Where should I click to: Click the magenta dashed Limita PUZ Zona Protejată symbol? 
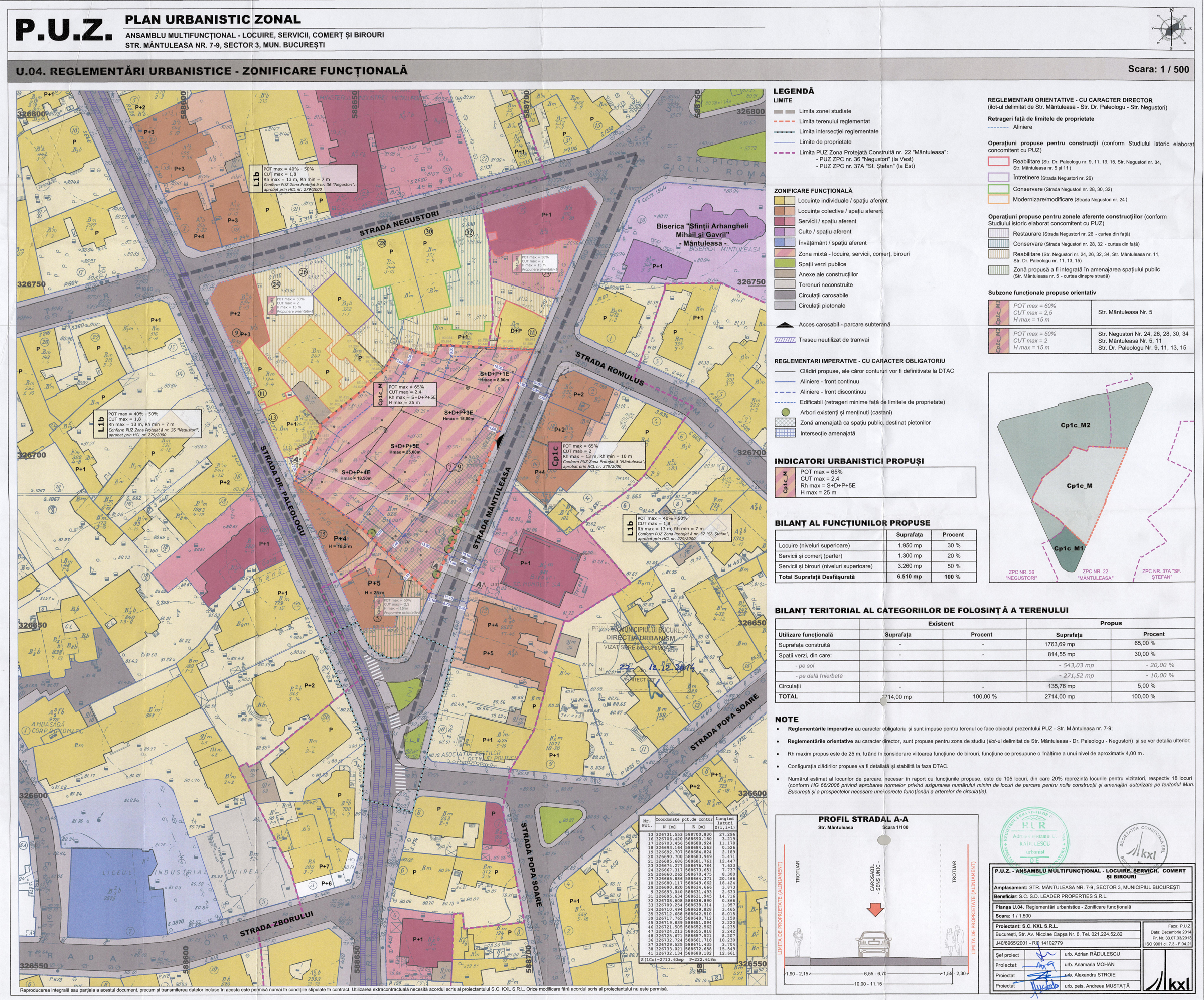[x=784, y=153]
